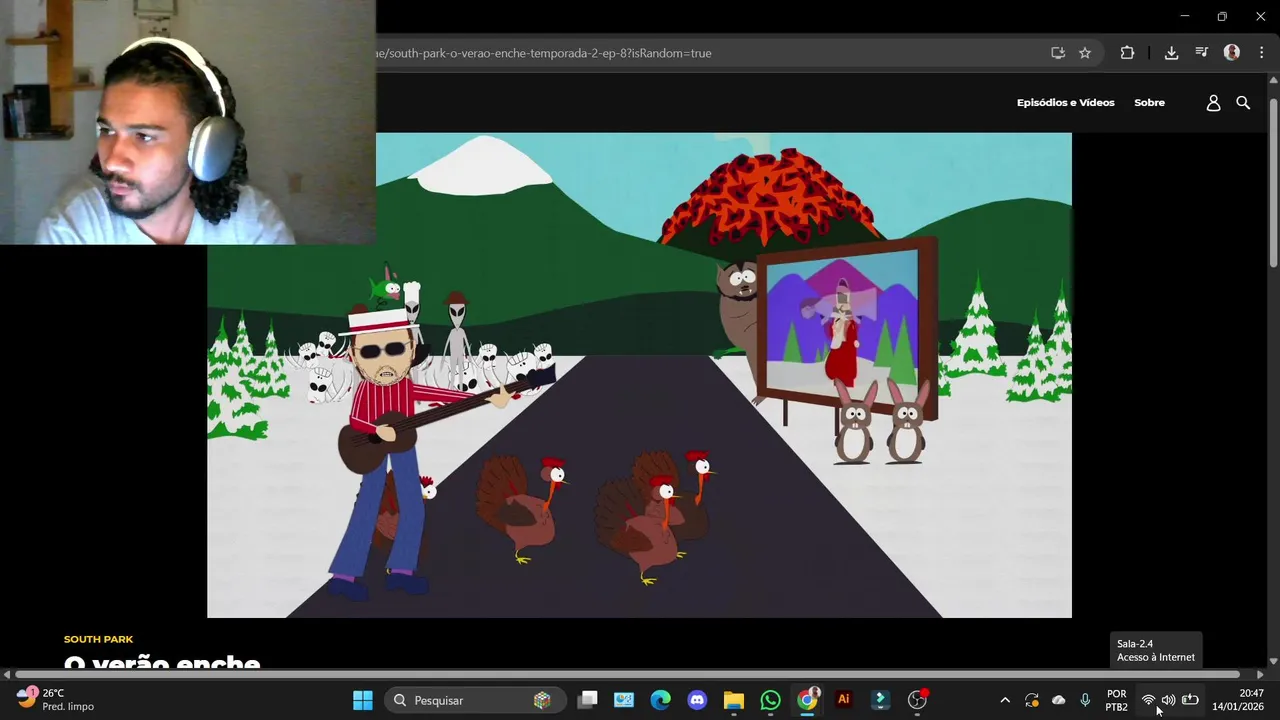Open the Sobre menu item
This screenshot has width=1280, height=720.
(x=1149, y=102)
